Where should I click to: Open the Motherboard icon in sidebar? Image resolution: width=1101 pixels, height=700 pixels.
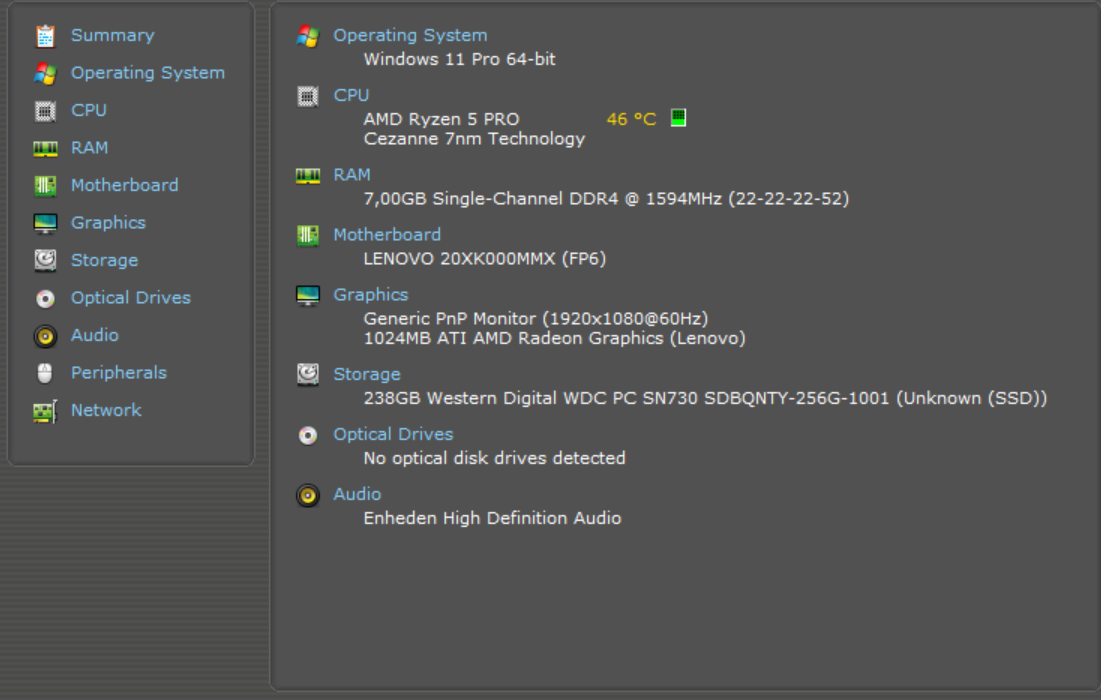pyautogui.click(x=46, y=185)
